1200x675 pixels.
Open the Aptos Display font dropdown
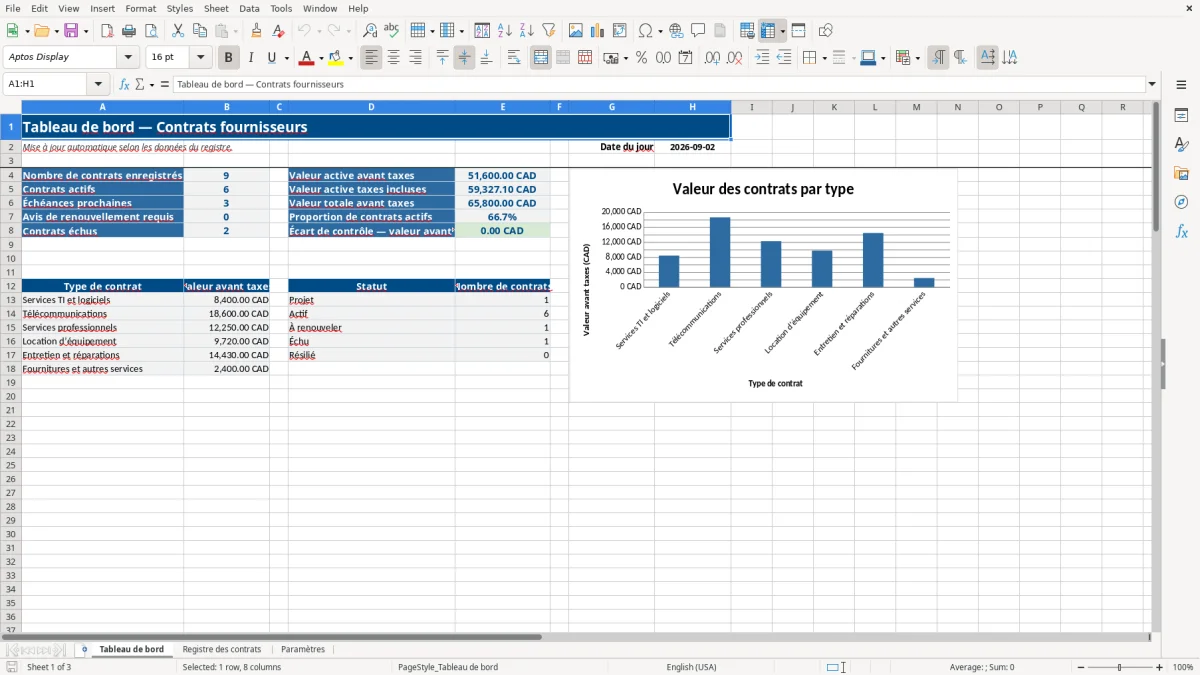click(x=128, y=58)
